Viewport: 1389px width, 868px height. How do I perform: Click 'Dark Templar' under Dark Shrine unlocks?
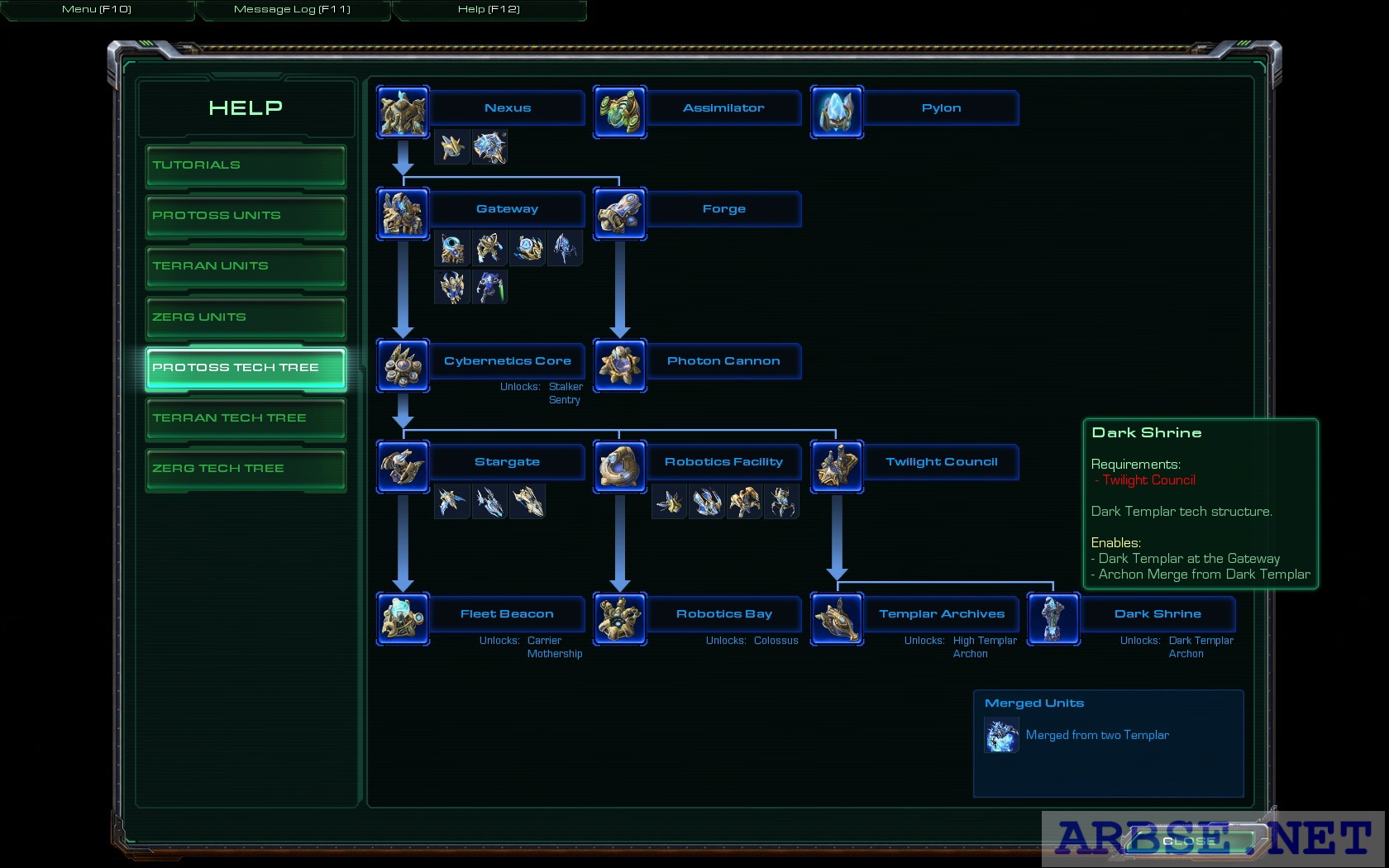click(1200, 641)
